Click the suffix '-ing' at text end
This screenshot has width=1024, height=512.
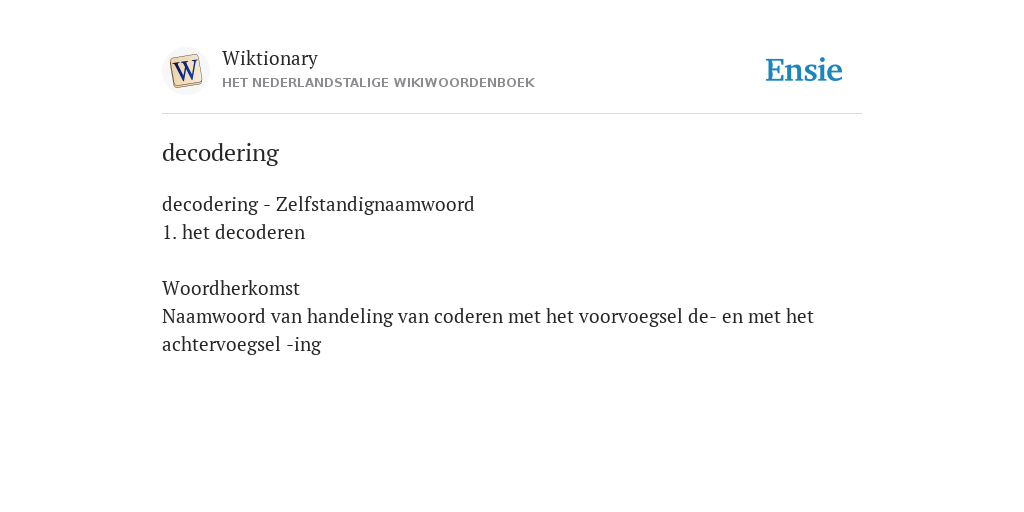click(304, 345)
